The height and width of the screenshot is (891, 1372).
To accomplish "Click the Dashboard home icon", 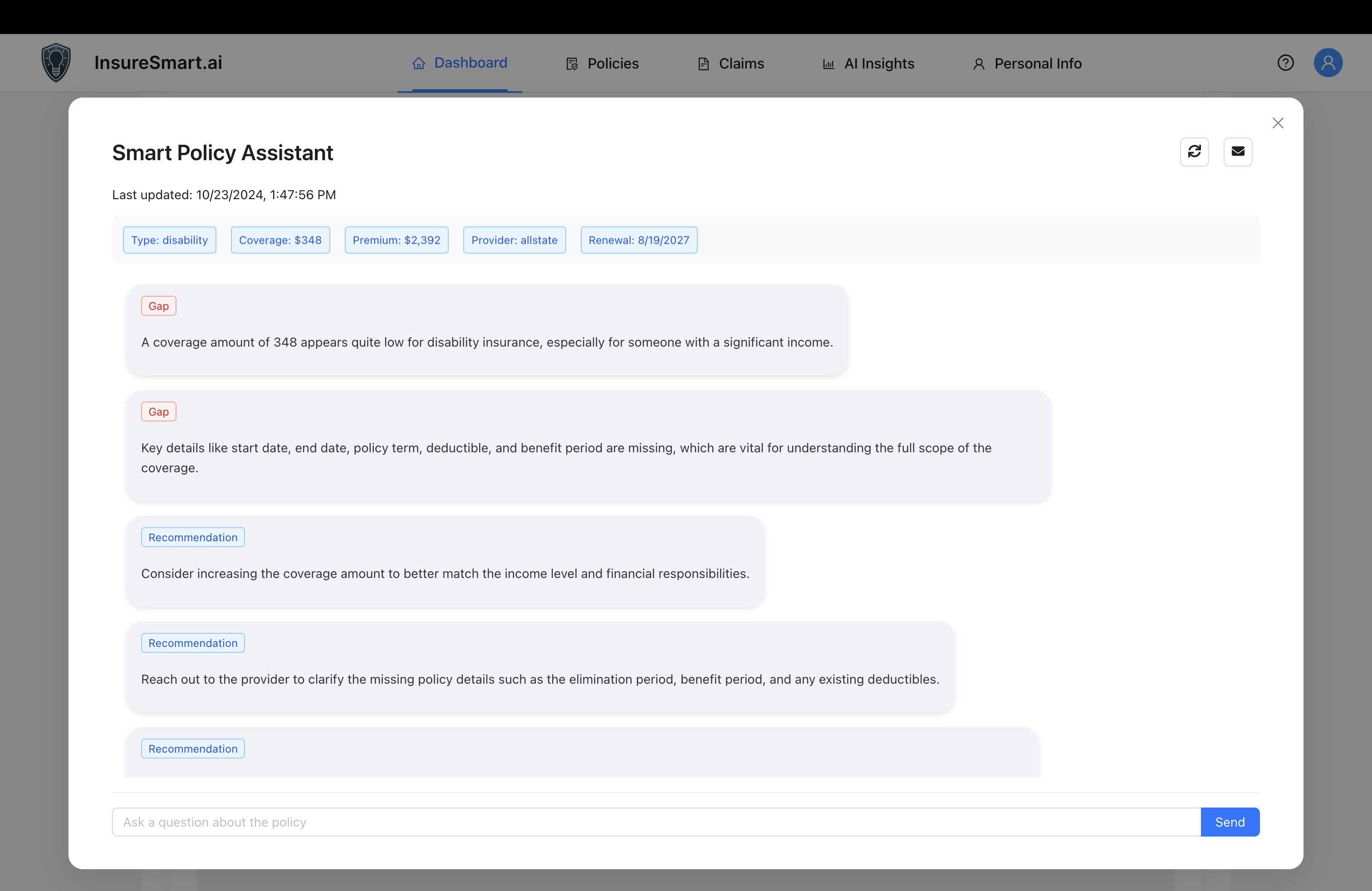I will click(x=418, y=64).
